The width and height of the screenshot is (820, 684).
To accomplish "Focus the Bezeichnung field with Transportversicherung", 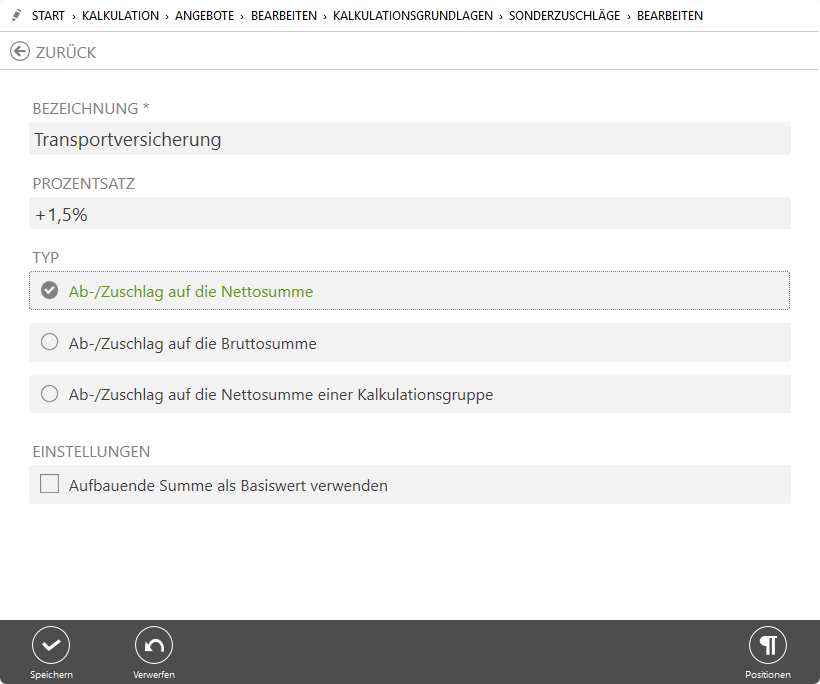I will click(x=410, y=139).
